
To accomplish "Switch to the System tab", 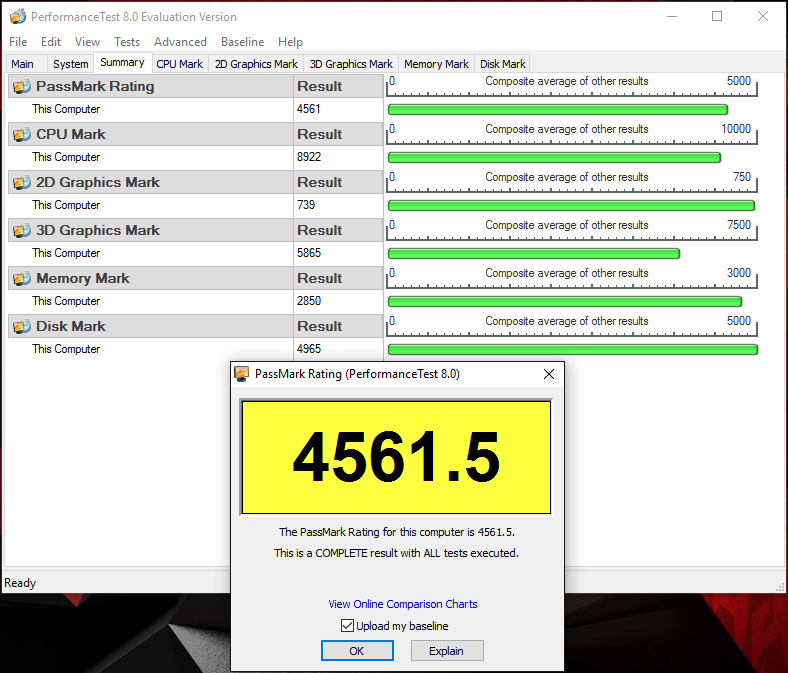I will (x=70, y=64).
